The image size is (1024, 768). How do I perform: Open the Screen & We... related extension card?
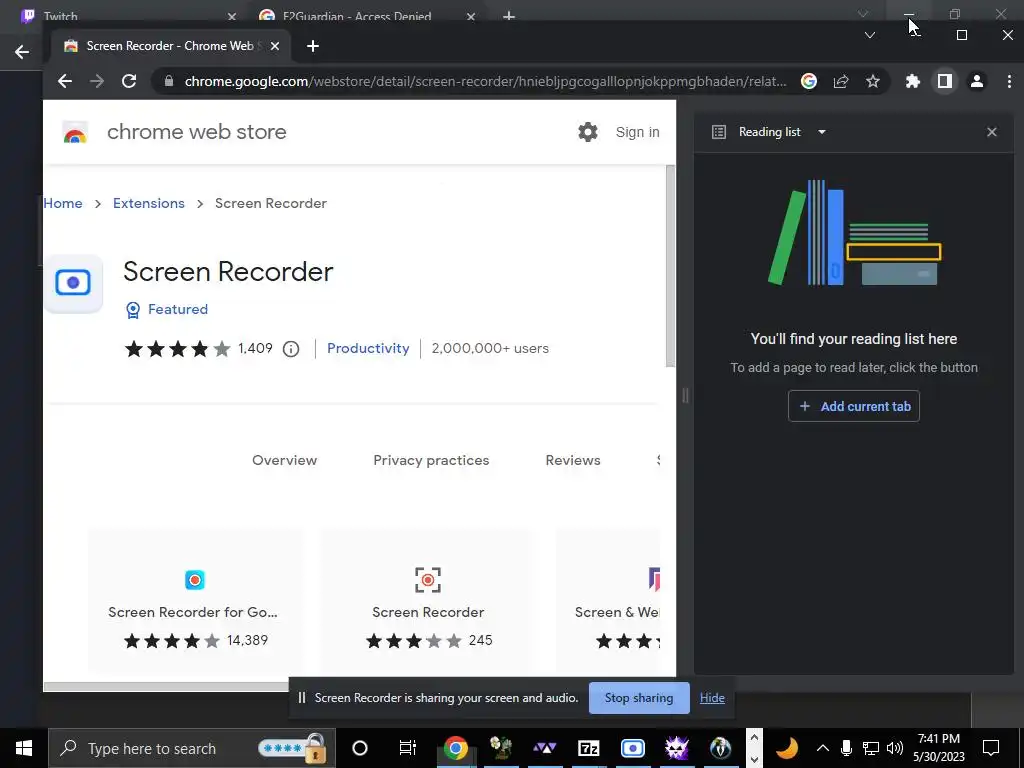point(609,601)
